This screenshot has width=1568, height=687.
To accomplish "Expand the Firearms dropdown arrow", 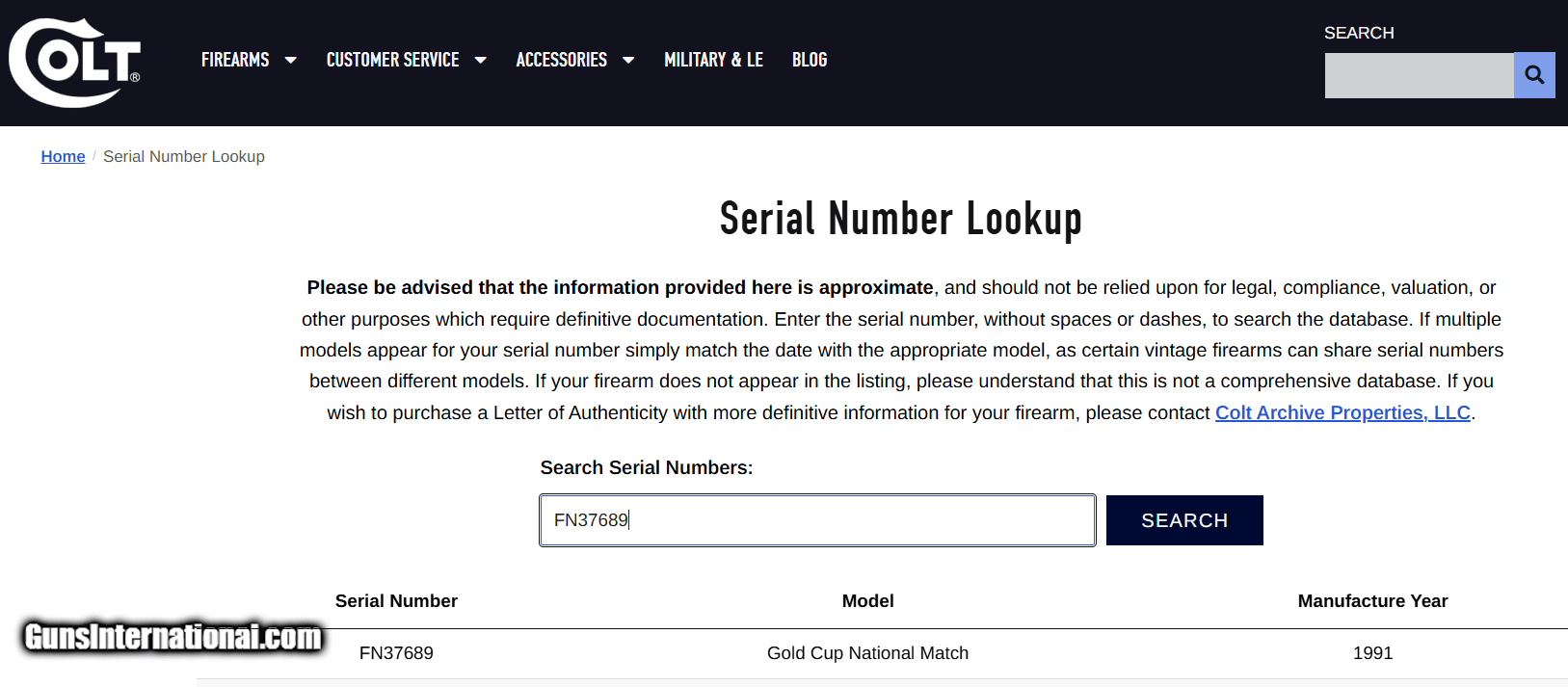I will tap(290, 61).
